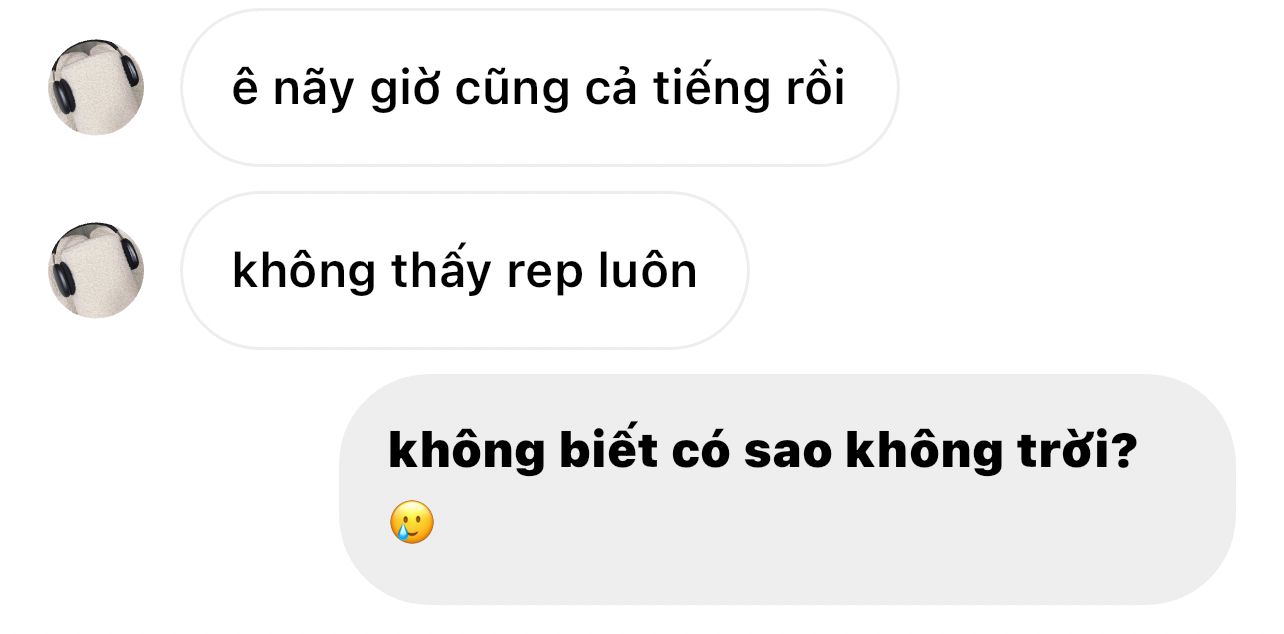
Task: Select the teary smiling emoji in the reply
Action: [412, 523]
